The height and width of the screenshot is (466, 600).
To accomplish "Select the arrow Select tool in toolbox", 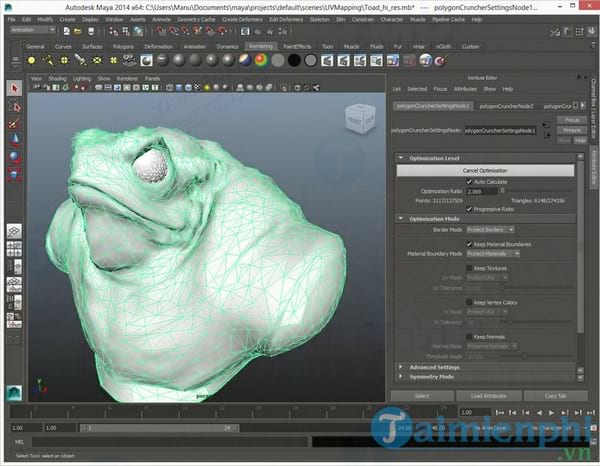I will pos(14,88).
